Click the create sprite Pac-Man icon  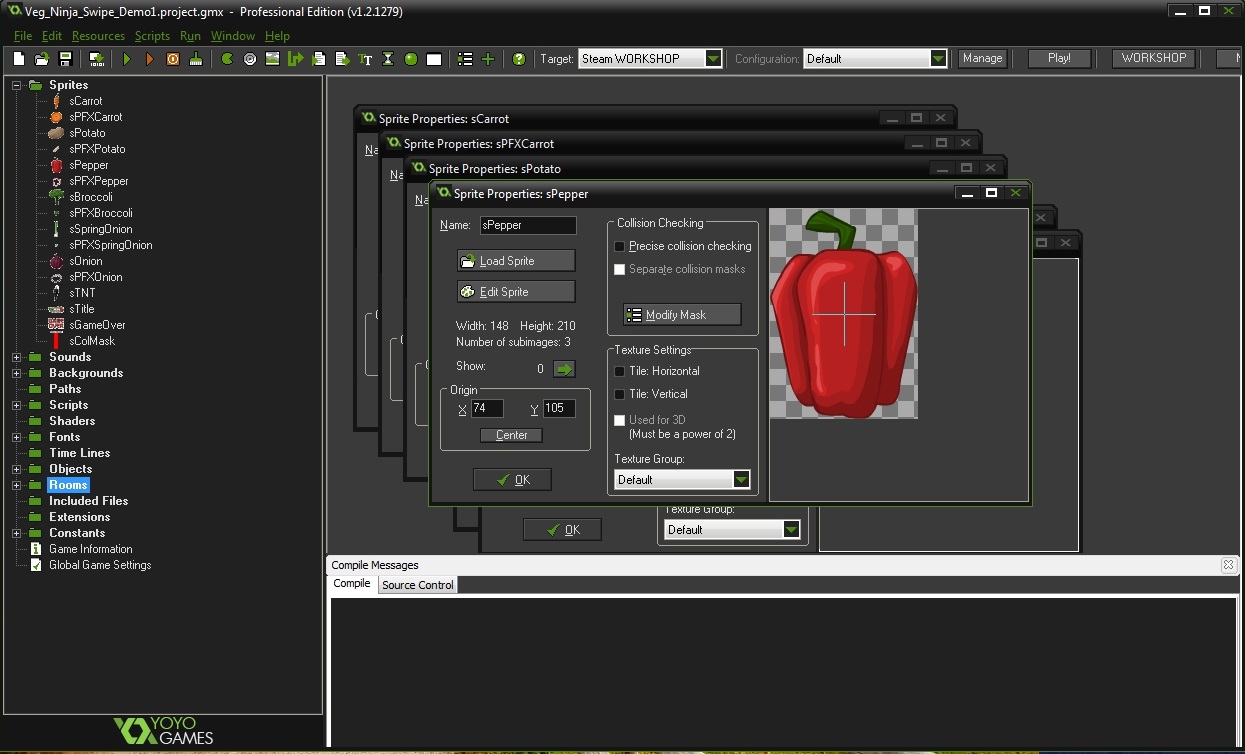[227, 59]
